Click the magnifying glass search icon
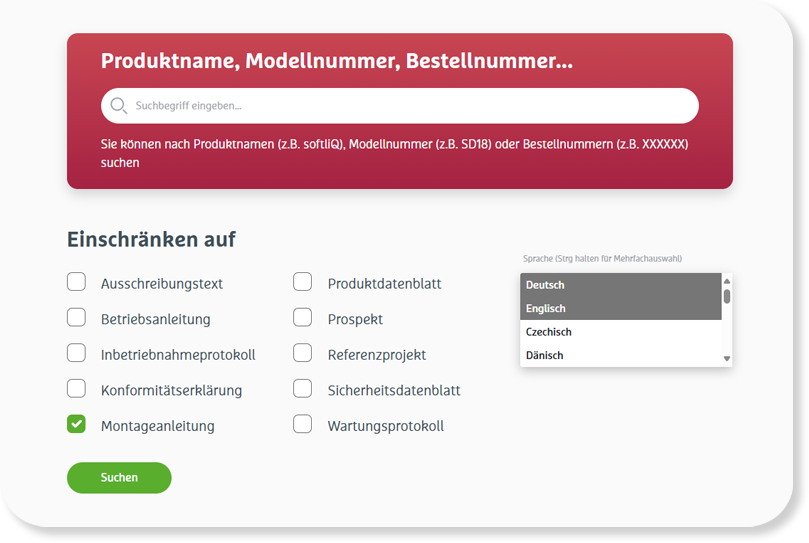Image resolution: width=809 pixels, height=543 pixels. [119, 106]
